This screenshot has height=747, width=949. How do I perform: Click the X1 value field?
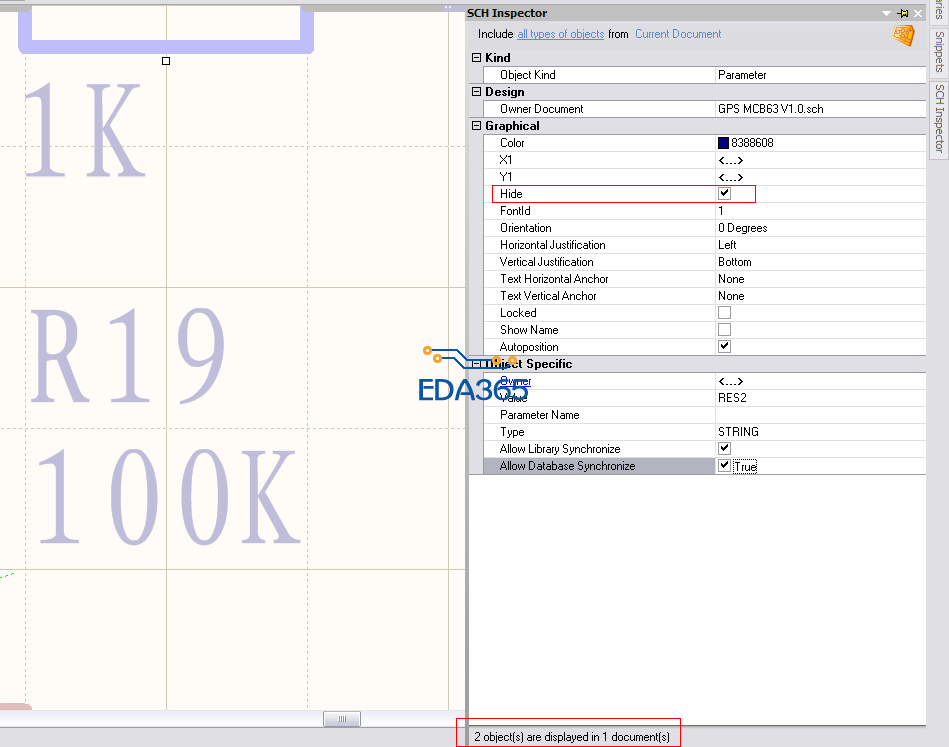click(820, 160)
